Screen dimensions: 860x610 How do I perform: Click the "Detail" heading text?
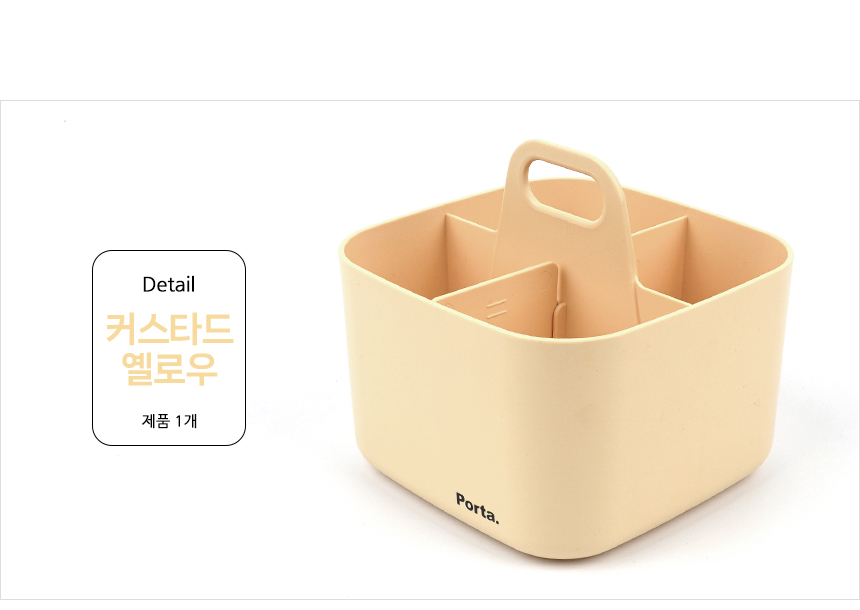[x=168, y=285]
